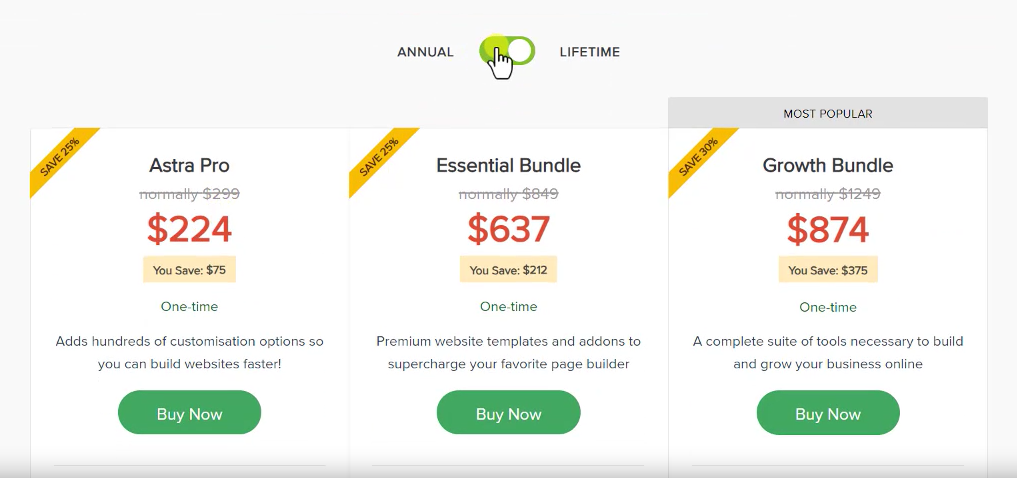1017x478 pixels.
Task: Toggle the Annual/Lifetime pricing switch
Action: coord(508,51)
